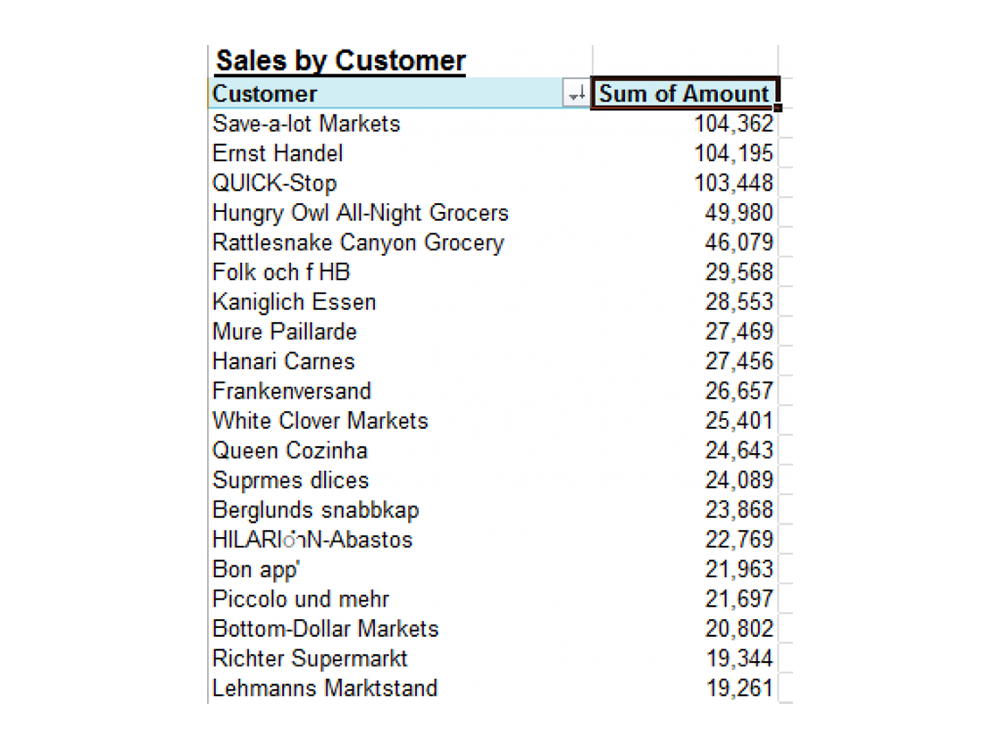Select the QUICK-Stop row label
1000x750 pixels.
(275, 183)
